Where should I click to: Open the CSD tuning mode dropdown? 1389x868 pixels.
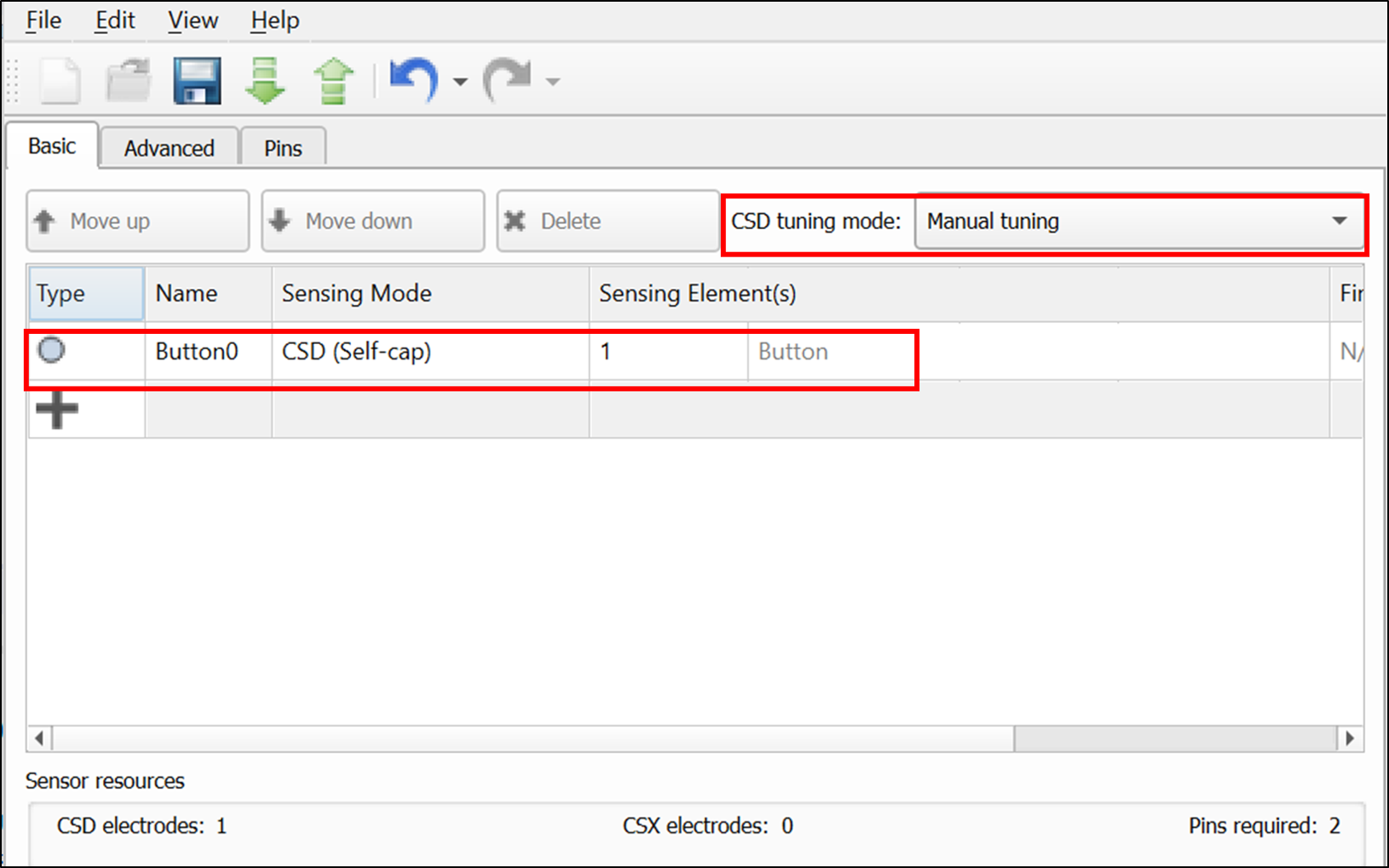tap(1139, 221)
